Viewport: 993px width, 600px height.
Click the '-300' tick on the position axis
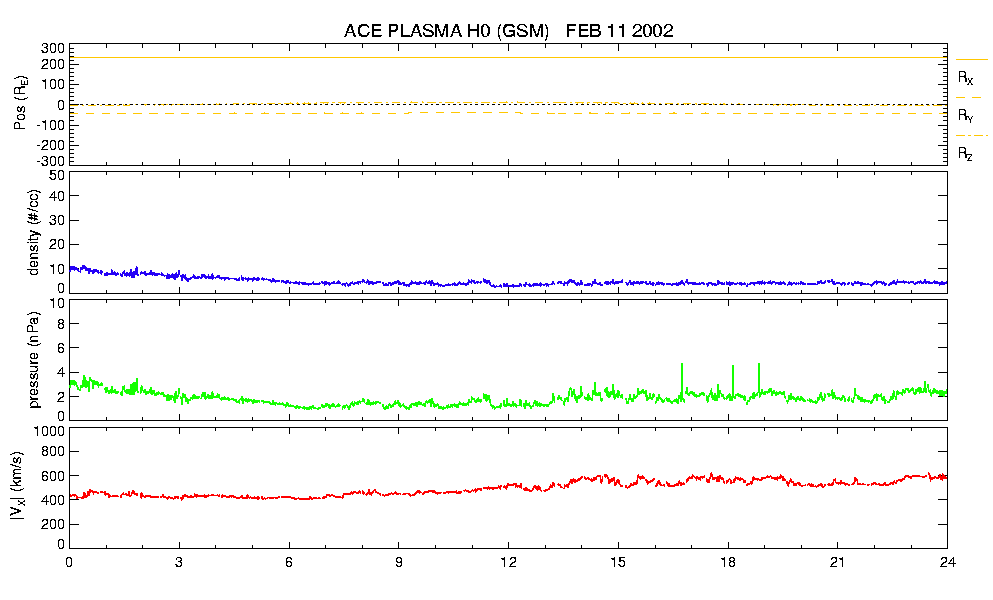(x=50, y=161)
